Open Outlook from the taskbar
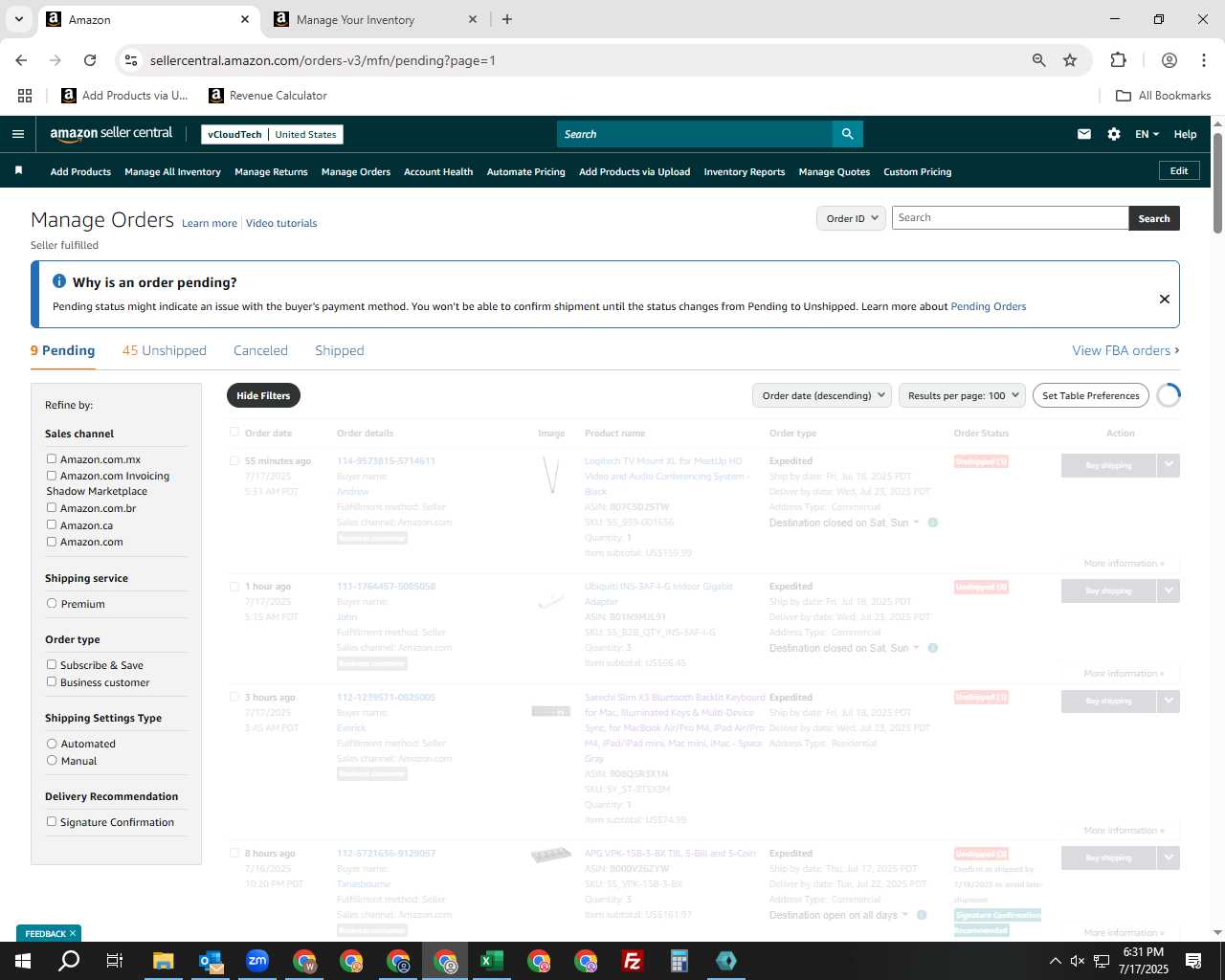Screen dimensions: 1225x980 pyautogui.click(x=210, y=961)
